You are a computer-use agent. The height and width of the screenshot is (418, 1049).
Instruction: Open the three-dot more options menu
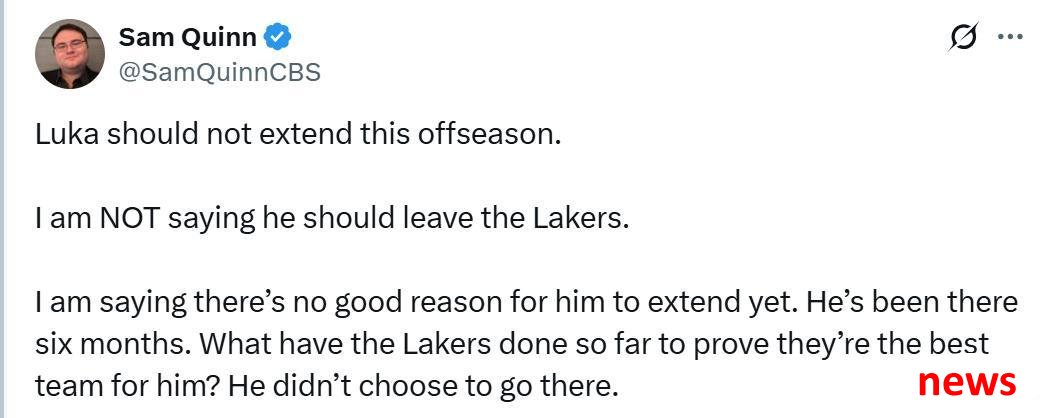click(x=1010, y=37)
